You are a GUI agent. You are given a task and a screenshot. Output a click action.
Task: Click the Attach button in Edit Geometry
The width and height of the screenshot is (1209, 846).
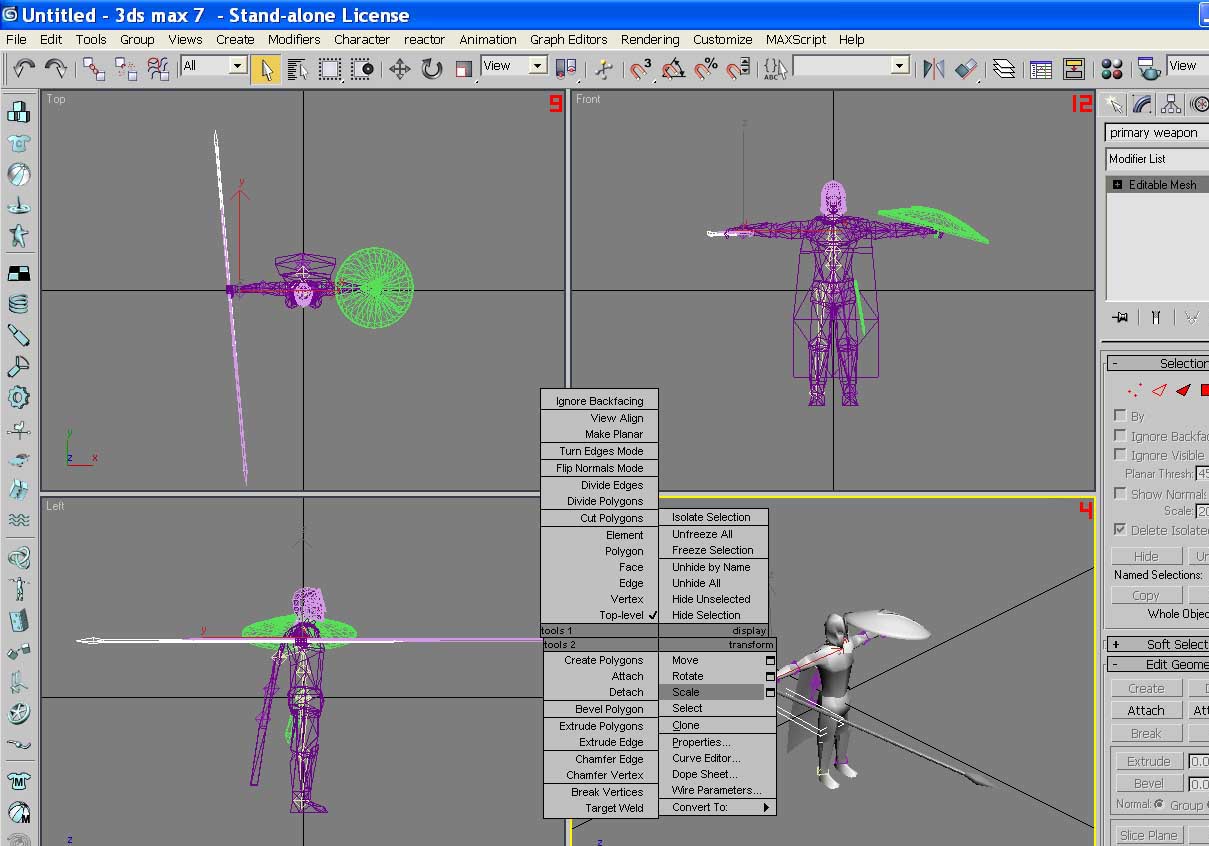pyautogui.click(x=1146, y=710)
